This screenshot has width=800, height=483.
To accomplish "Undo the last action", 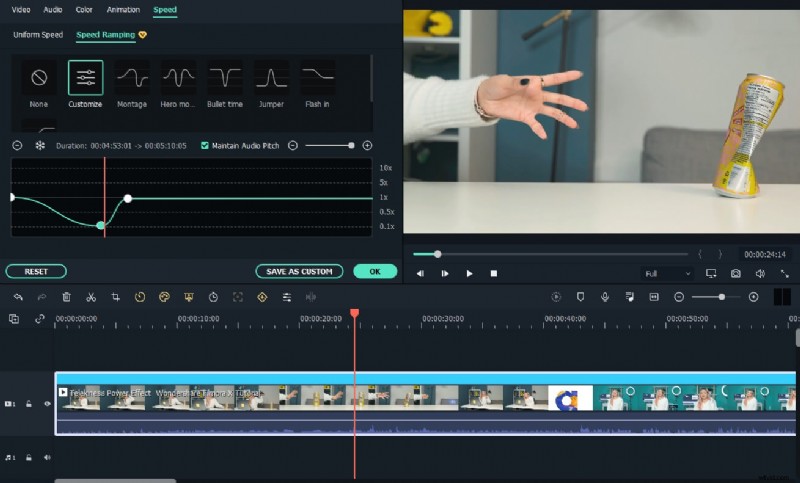I will click(18, 297).
